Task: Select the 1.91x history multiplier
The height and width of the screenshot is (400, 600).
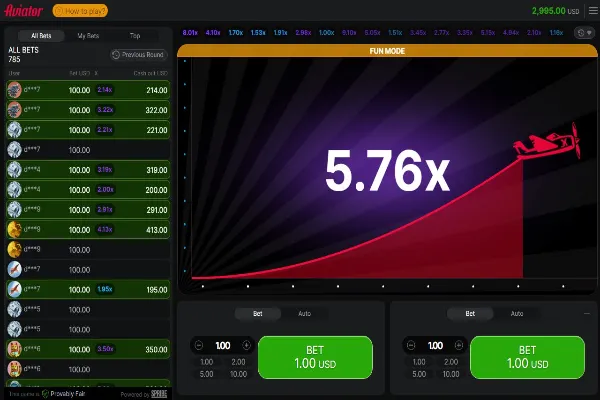Action: click(x=280, y=33)
